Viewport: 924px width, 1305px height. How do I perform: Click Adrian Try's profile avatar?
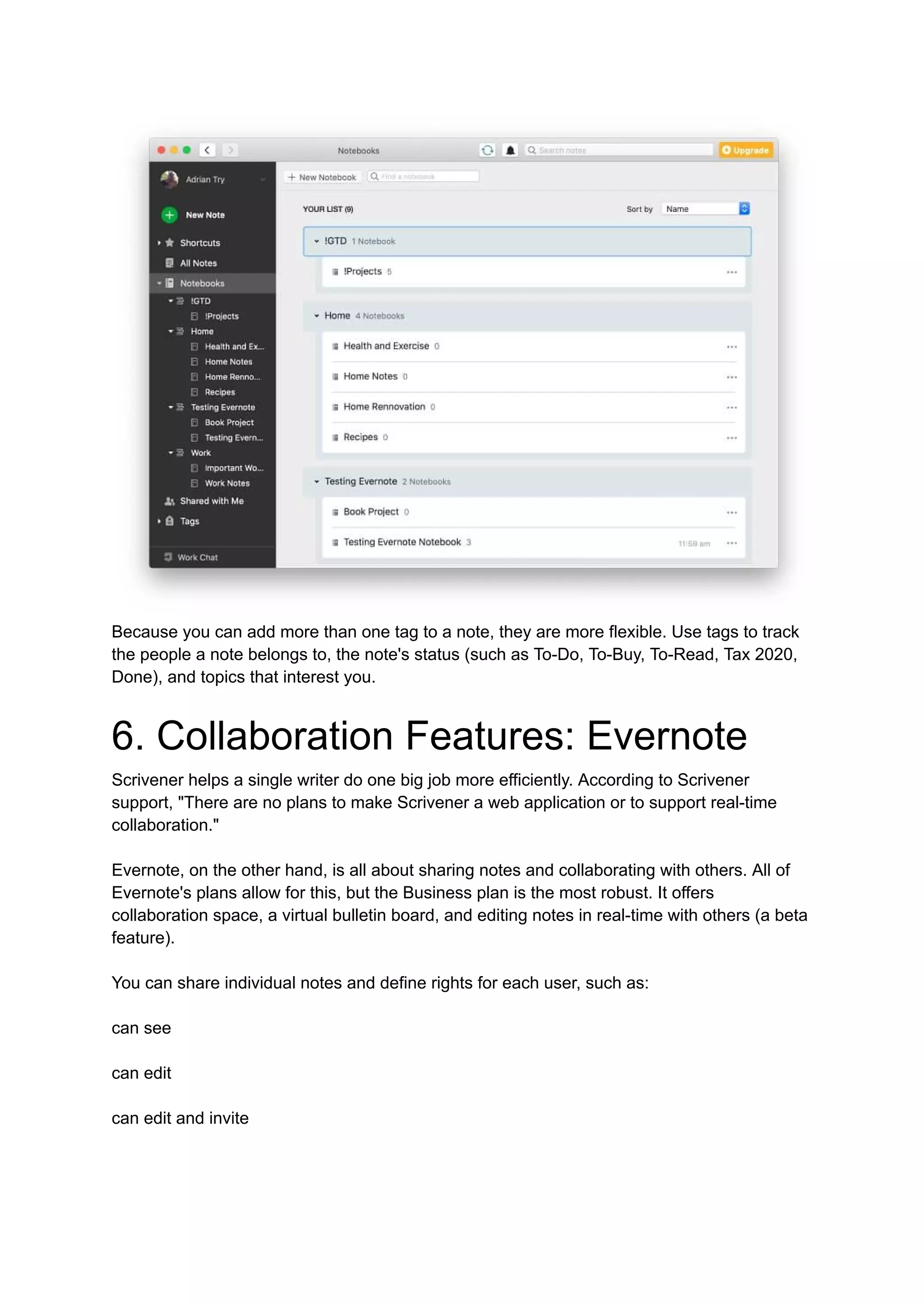click(169, 179)
